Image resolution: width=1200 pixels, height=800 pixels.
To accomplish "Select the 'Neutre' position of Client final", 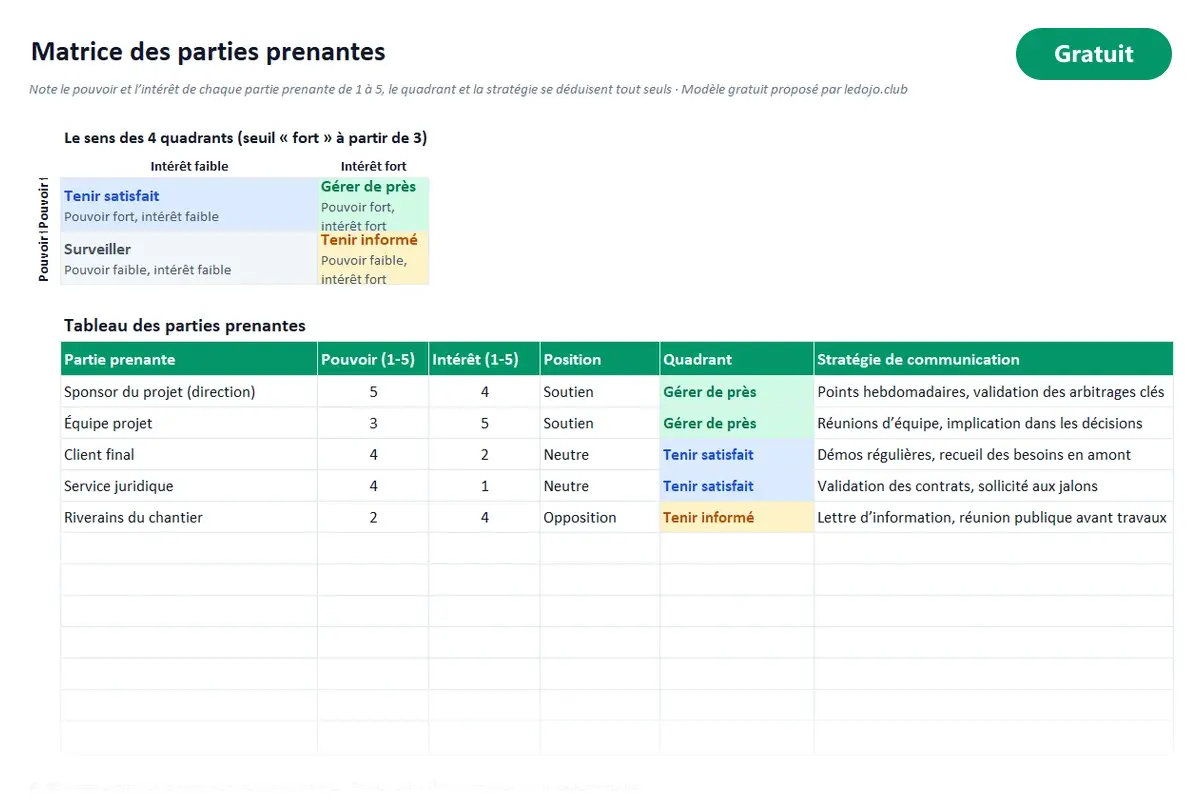I will point(600,455).
